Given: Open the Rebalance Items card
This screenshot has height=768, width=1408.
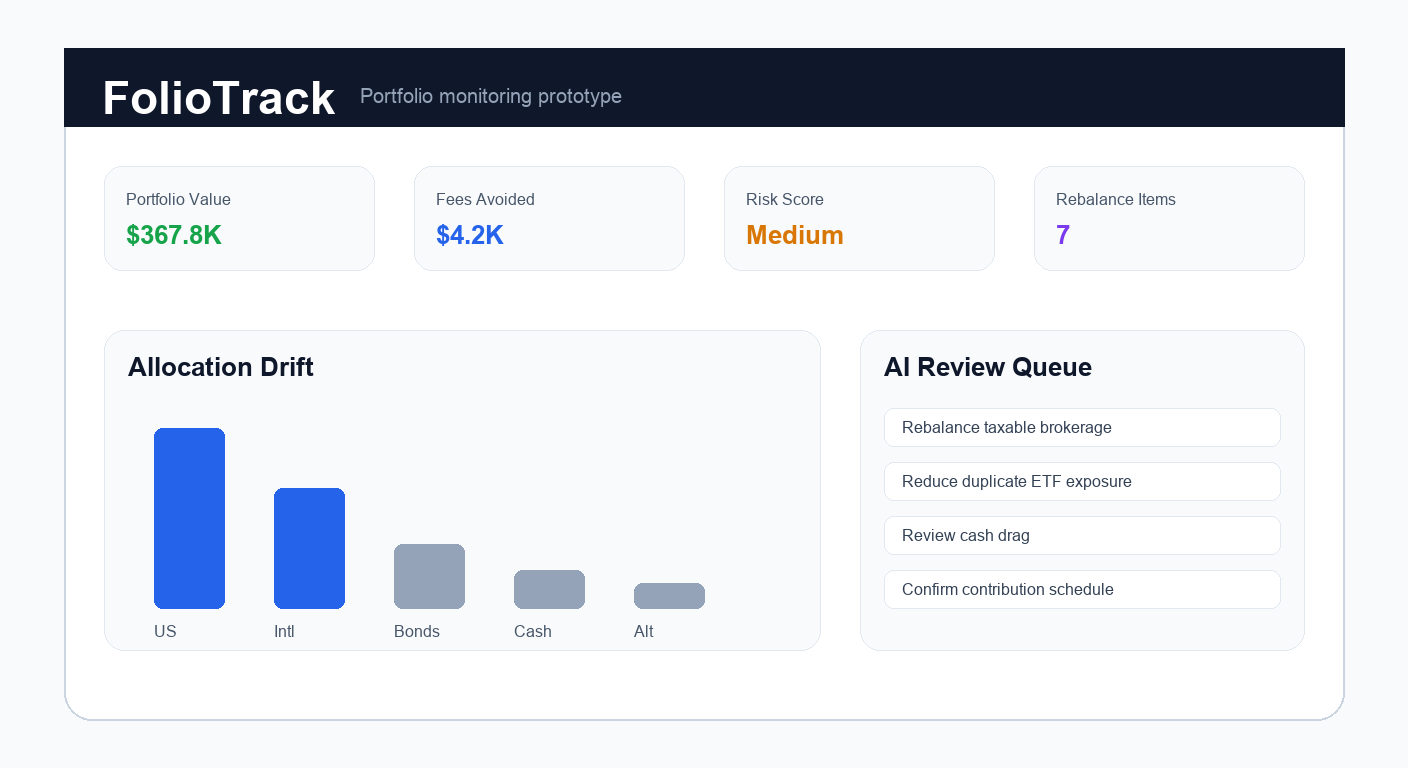Looking at the screenshot, I should pos(1169,218).
